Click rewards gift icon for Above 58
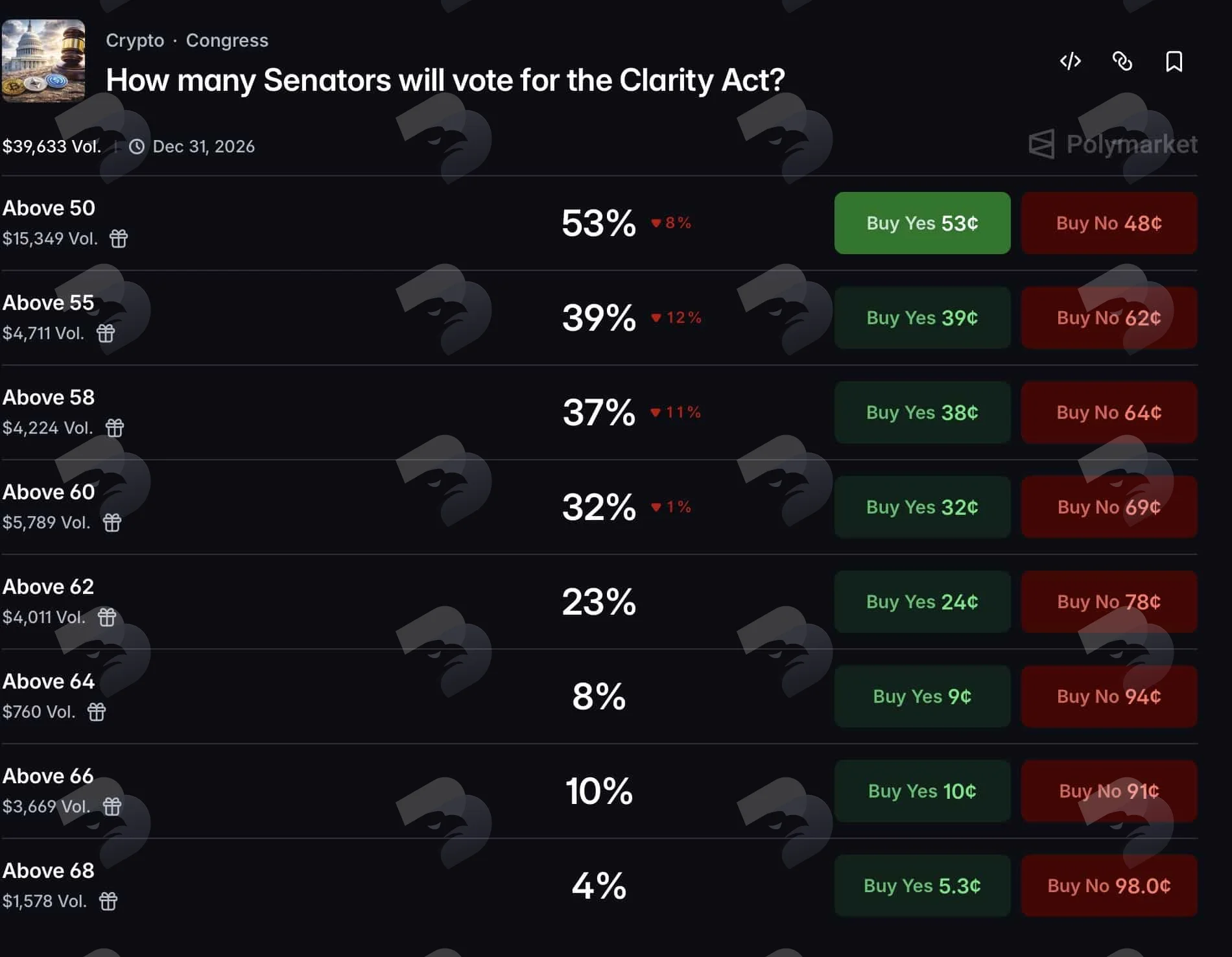 point(115,428)
